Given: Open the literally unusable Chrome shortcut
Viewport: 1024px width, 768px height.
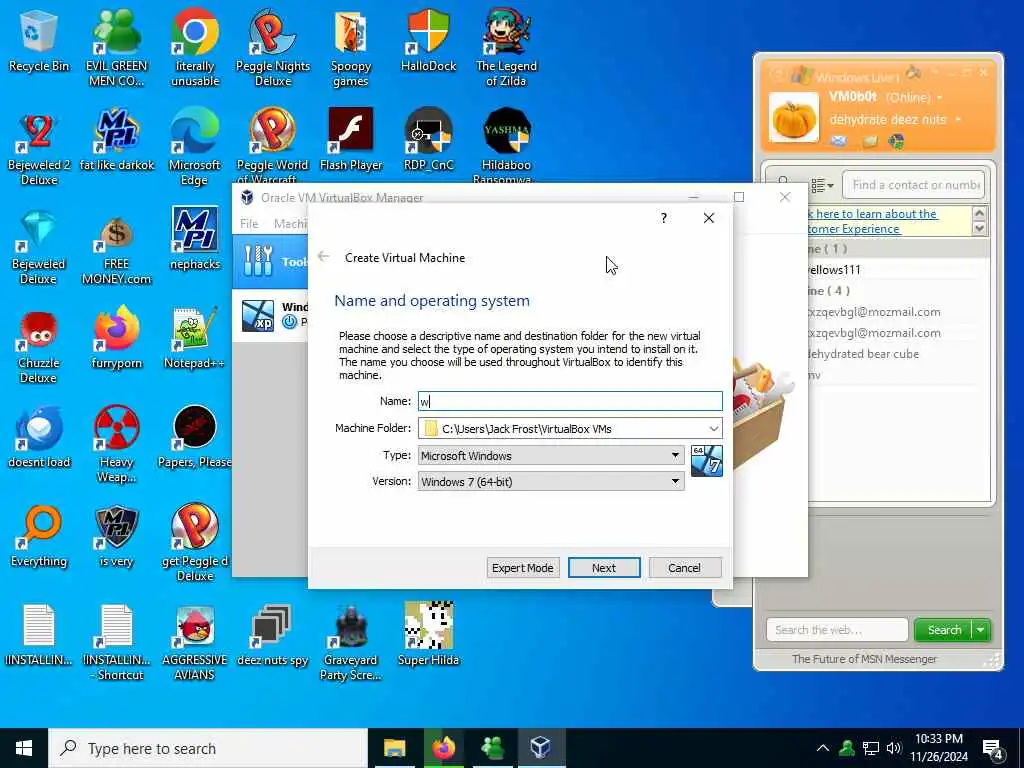Looking at the screenshot, I should pos(195,48).
